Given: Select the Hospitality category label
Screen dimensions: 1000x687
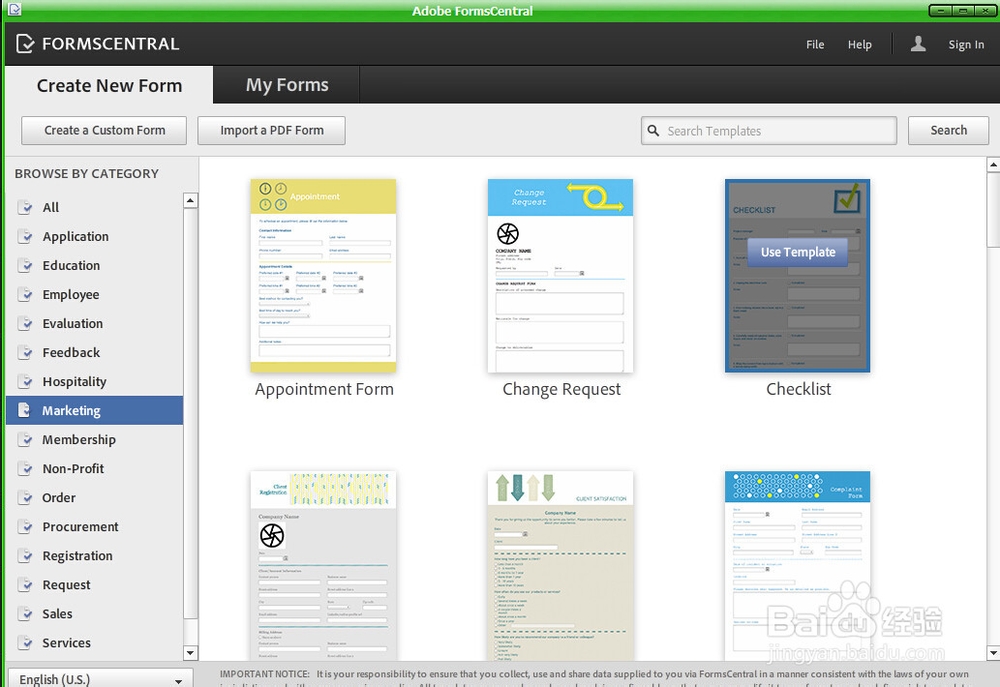Looking at the screenshot, I should click(74, 381).
